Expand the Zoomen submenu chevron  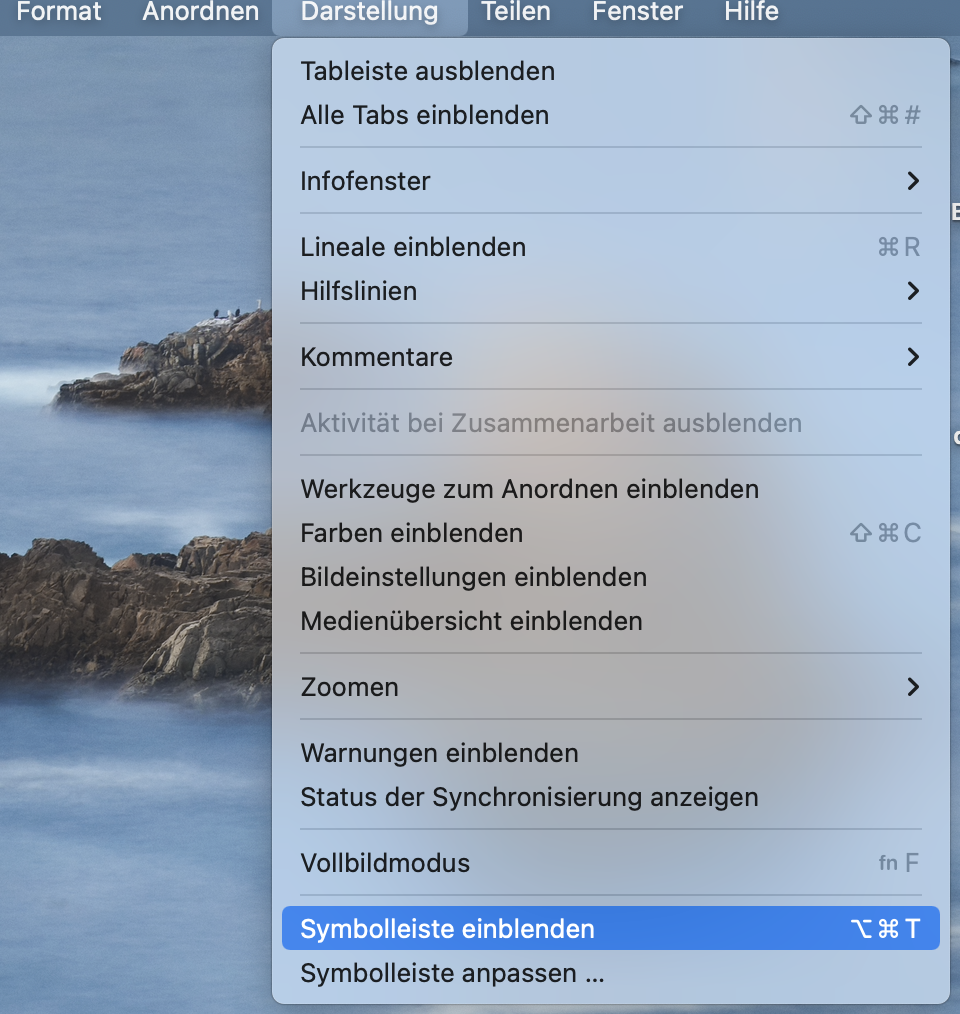[913, 687]
